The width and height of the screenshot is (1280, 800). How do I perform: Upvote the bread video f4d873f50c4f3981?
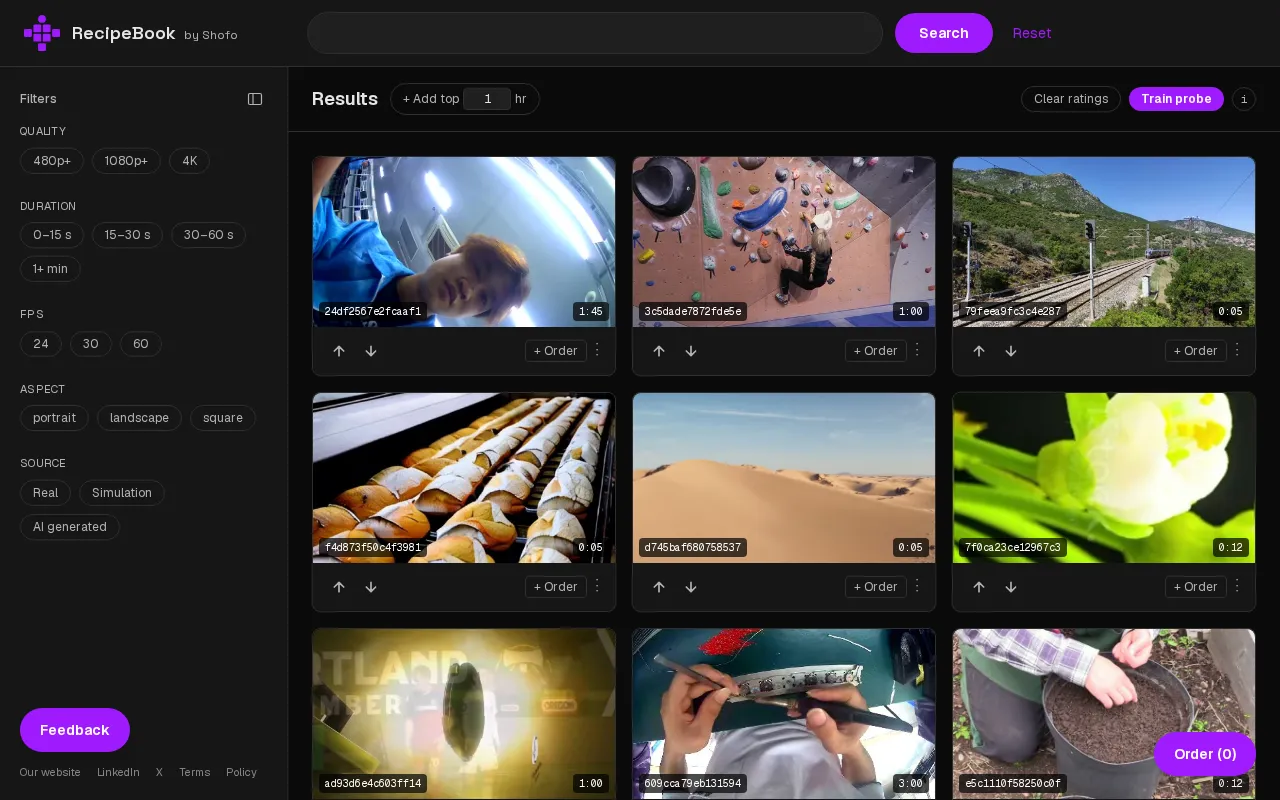coord(339,587)
